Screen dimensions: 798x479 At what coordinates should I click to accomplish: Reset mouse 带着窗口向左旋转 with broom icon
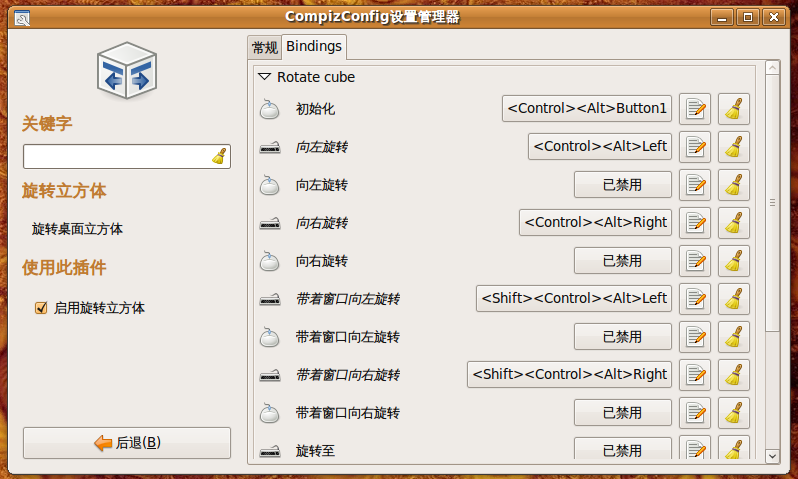(x=733, y=336)
